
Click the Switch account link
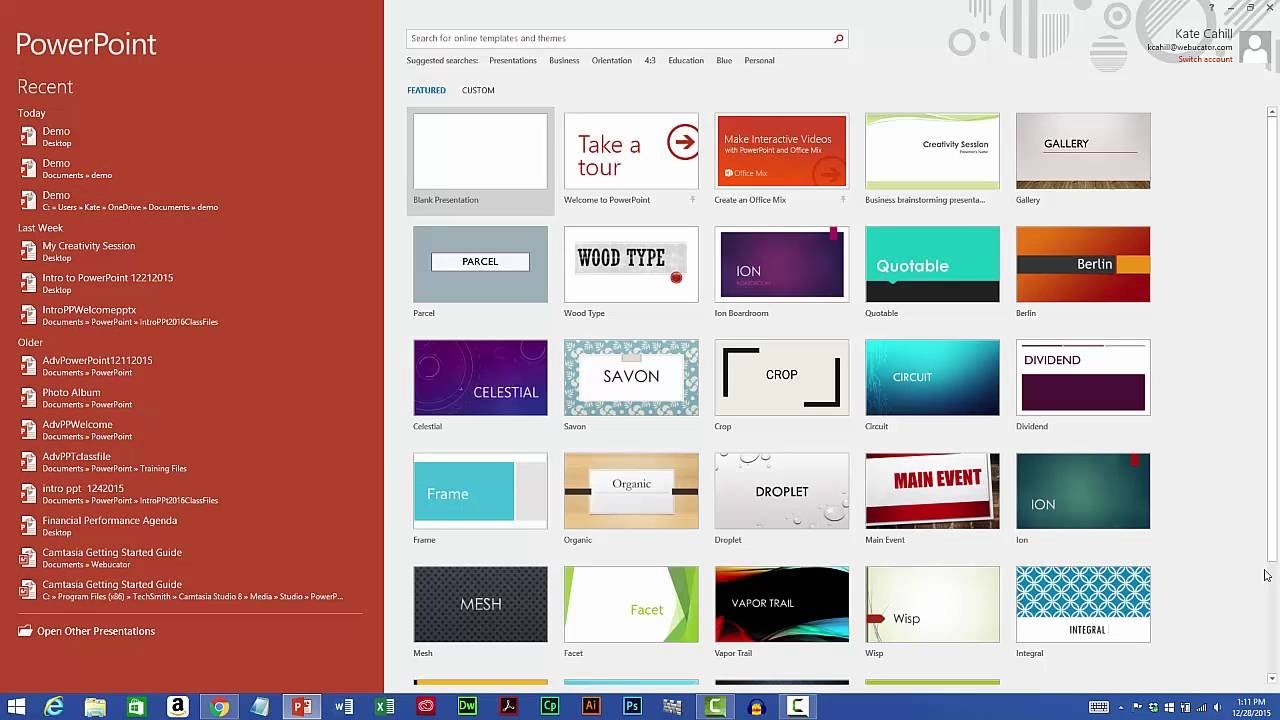point(1205,60)
